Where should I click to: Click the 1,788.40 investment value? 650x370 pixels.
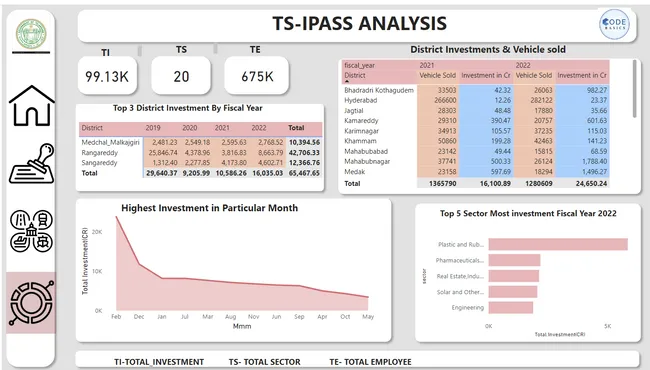tap(594, 161)
